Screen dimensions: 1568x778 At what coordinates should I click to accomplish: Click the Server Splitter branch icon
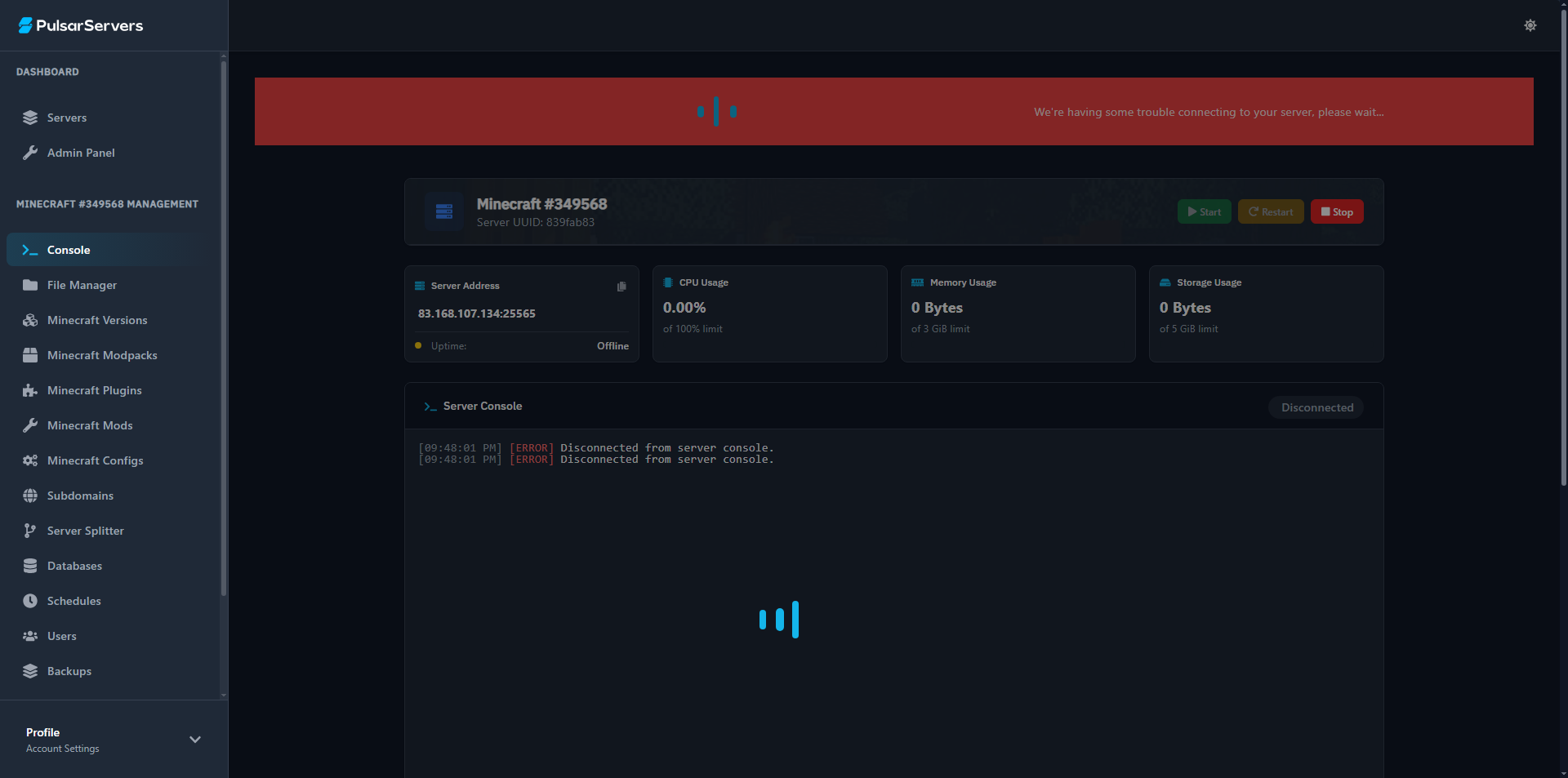pos(30,531)
